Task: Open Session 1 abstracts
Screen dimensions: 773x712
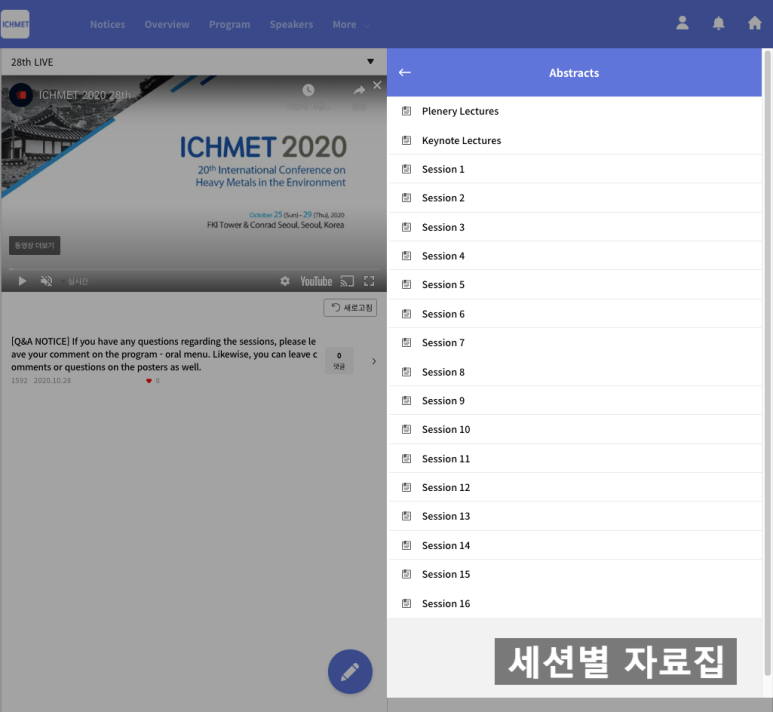Action: (575, 169)
